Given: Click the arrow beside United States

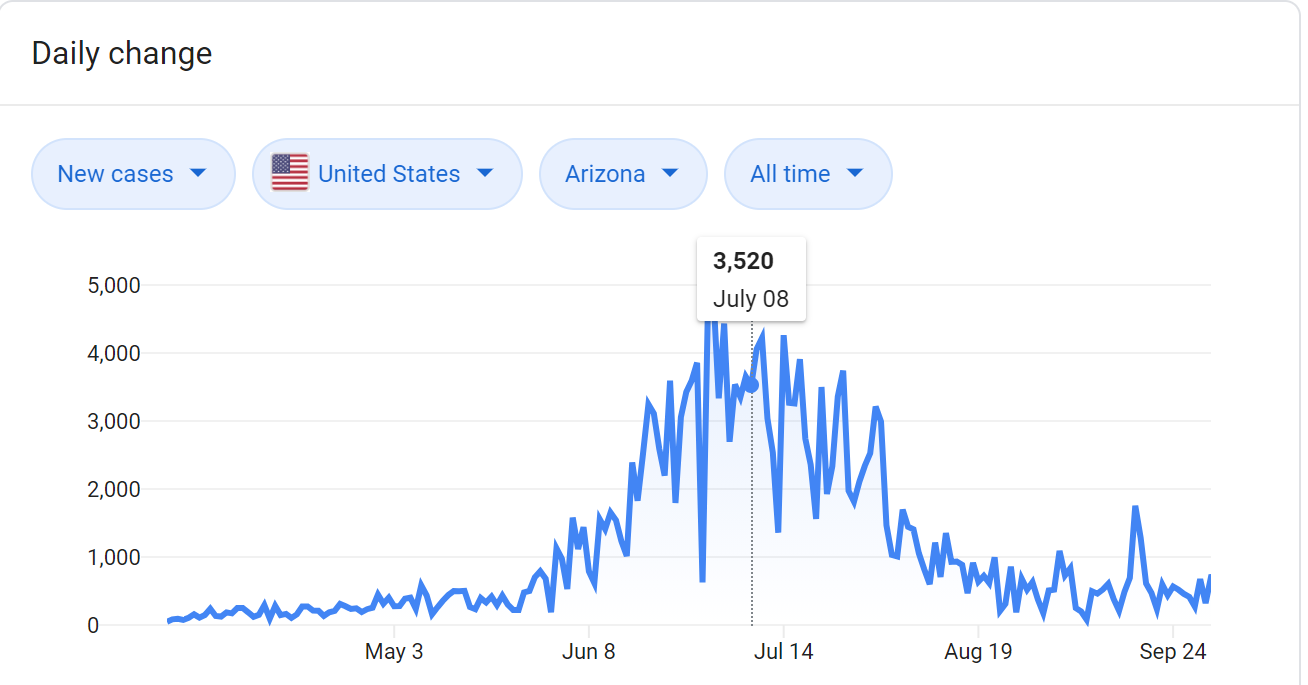Looking at the screenshot, I should (x=485, y=173).
